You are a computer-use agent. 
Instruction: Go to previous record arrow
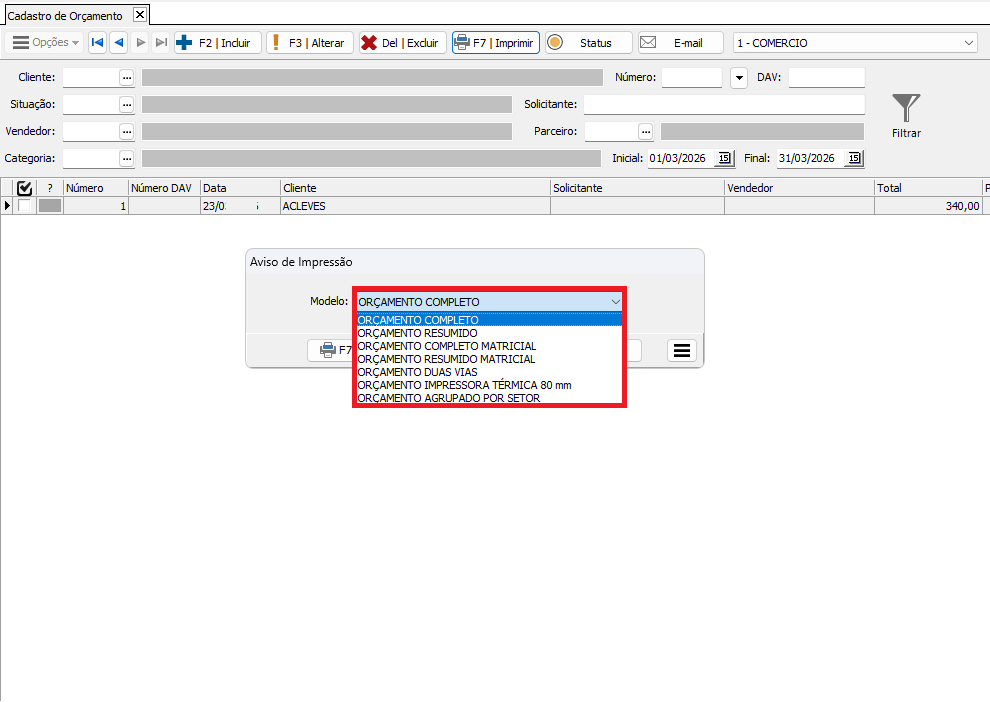click(x=118, y=43)
